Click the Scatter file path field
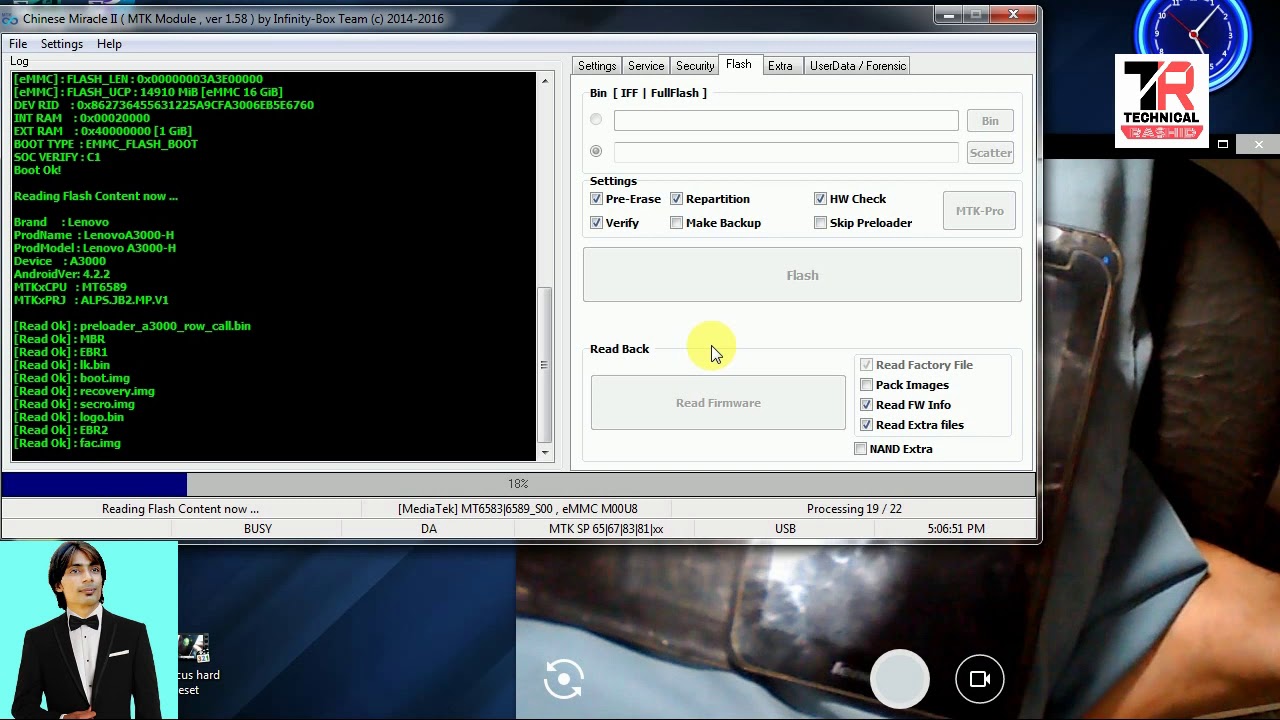This screenshot has height=720, width=1280. point(786,153)
